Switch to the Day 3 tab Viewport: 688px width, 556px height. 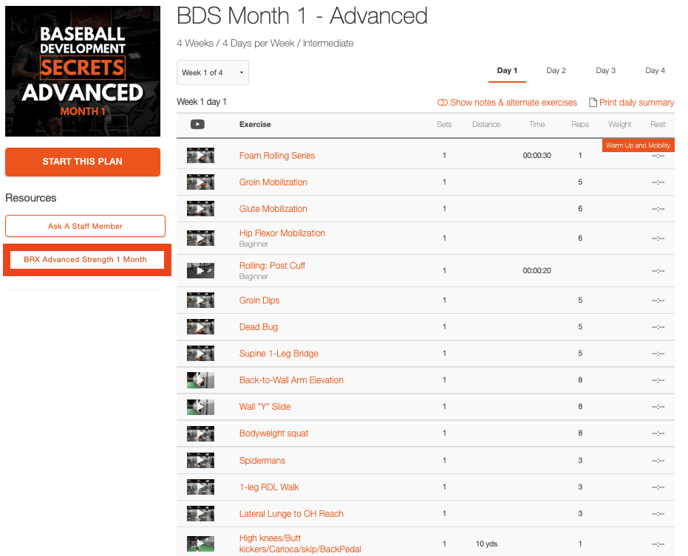pos(605,71)
